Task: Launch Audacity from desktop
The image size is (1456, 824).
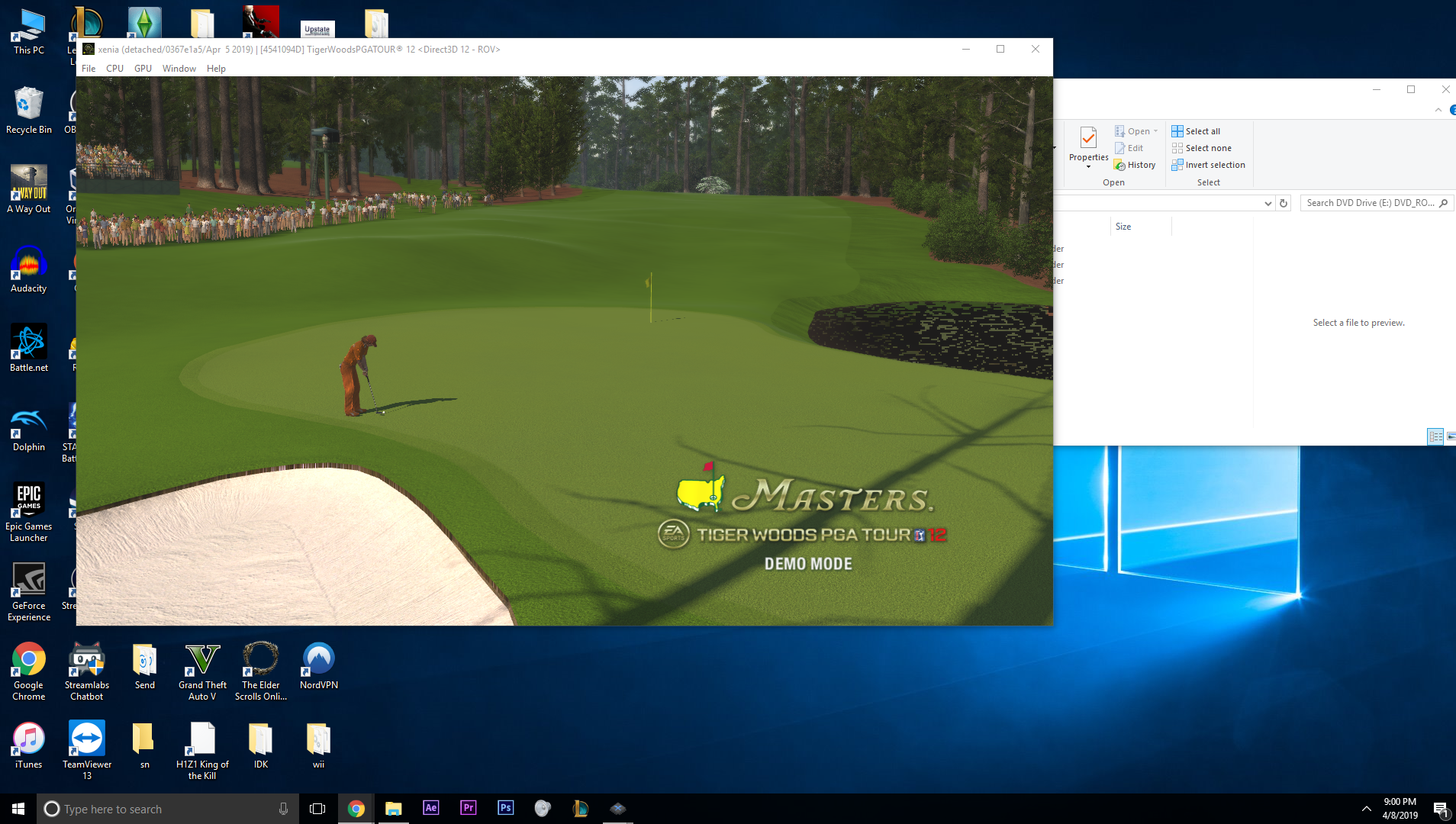Action: [29, 269]
